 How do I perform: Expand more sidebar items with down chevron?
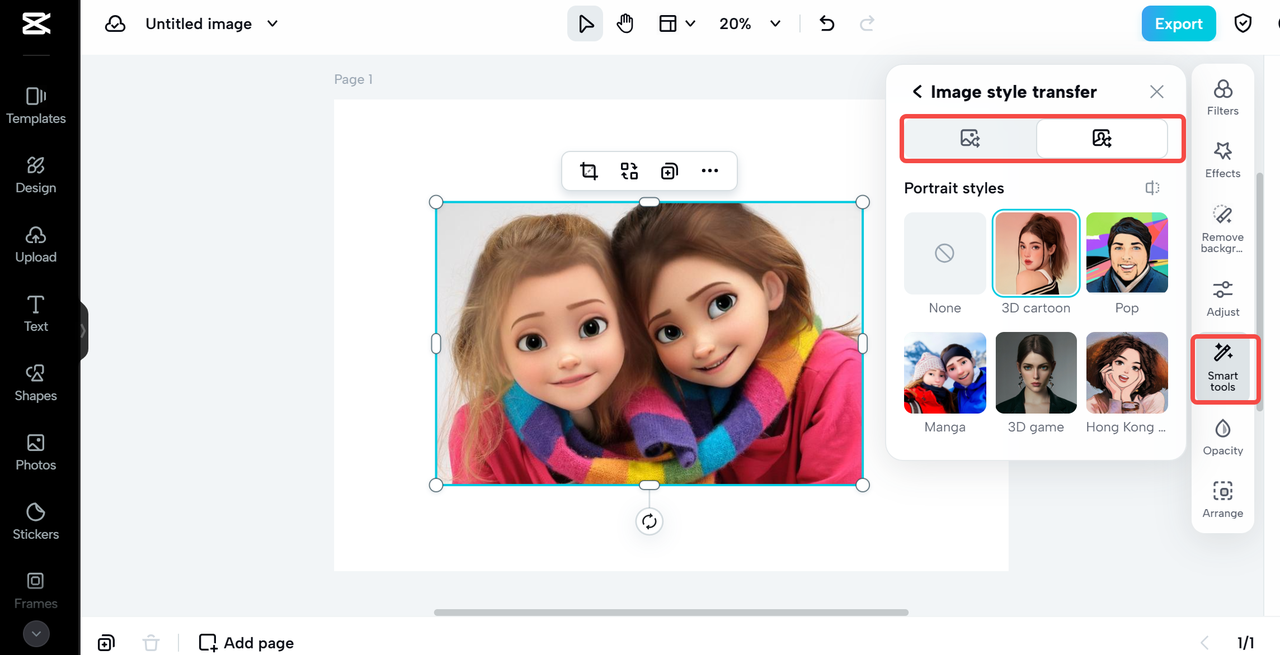36,633
